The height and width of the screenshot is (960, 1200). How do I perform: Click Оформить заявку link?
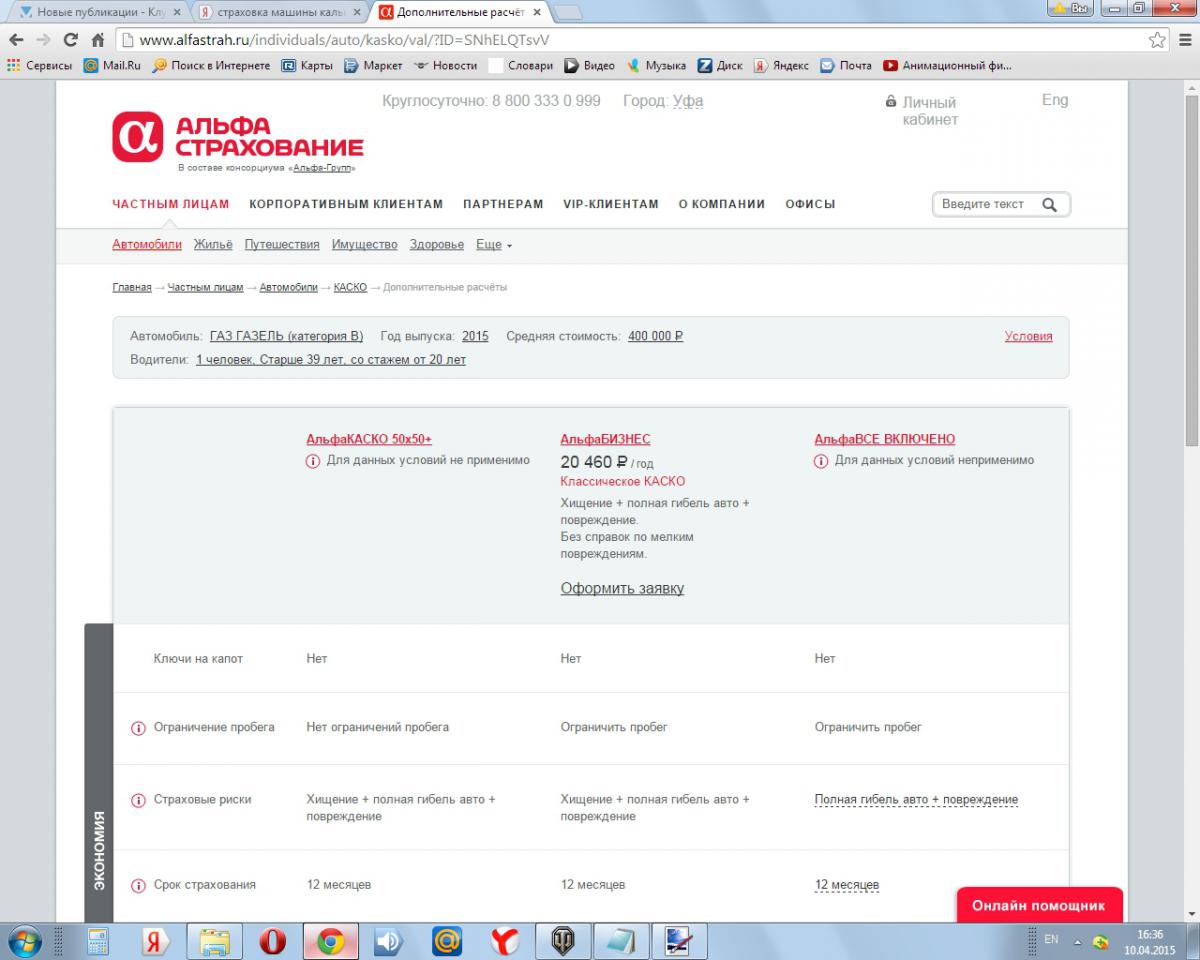[x=622, y=588]
